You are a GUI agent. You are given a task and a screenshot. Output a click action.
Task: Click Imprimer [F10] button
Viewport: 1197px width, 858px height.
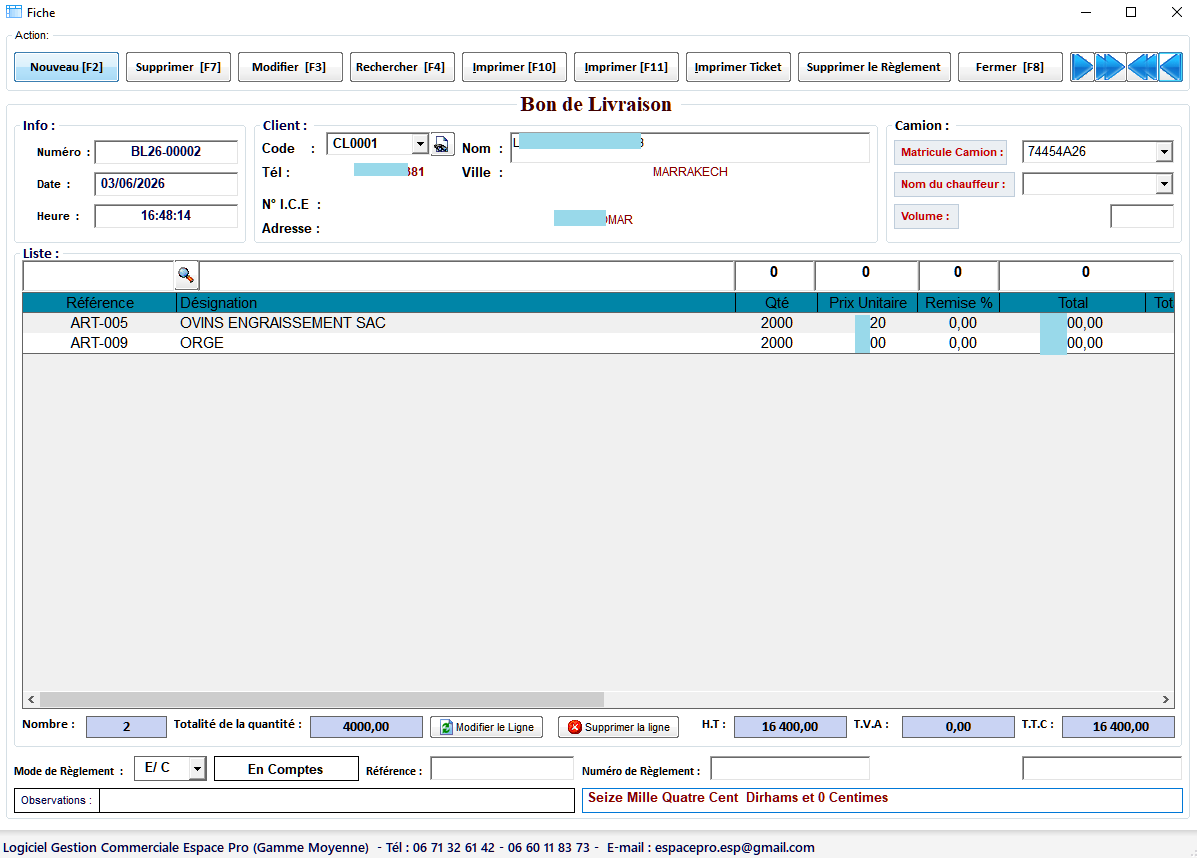(514, 67)
